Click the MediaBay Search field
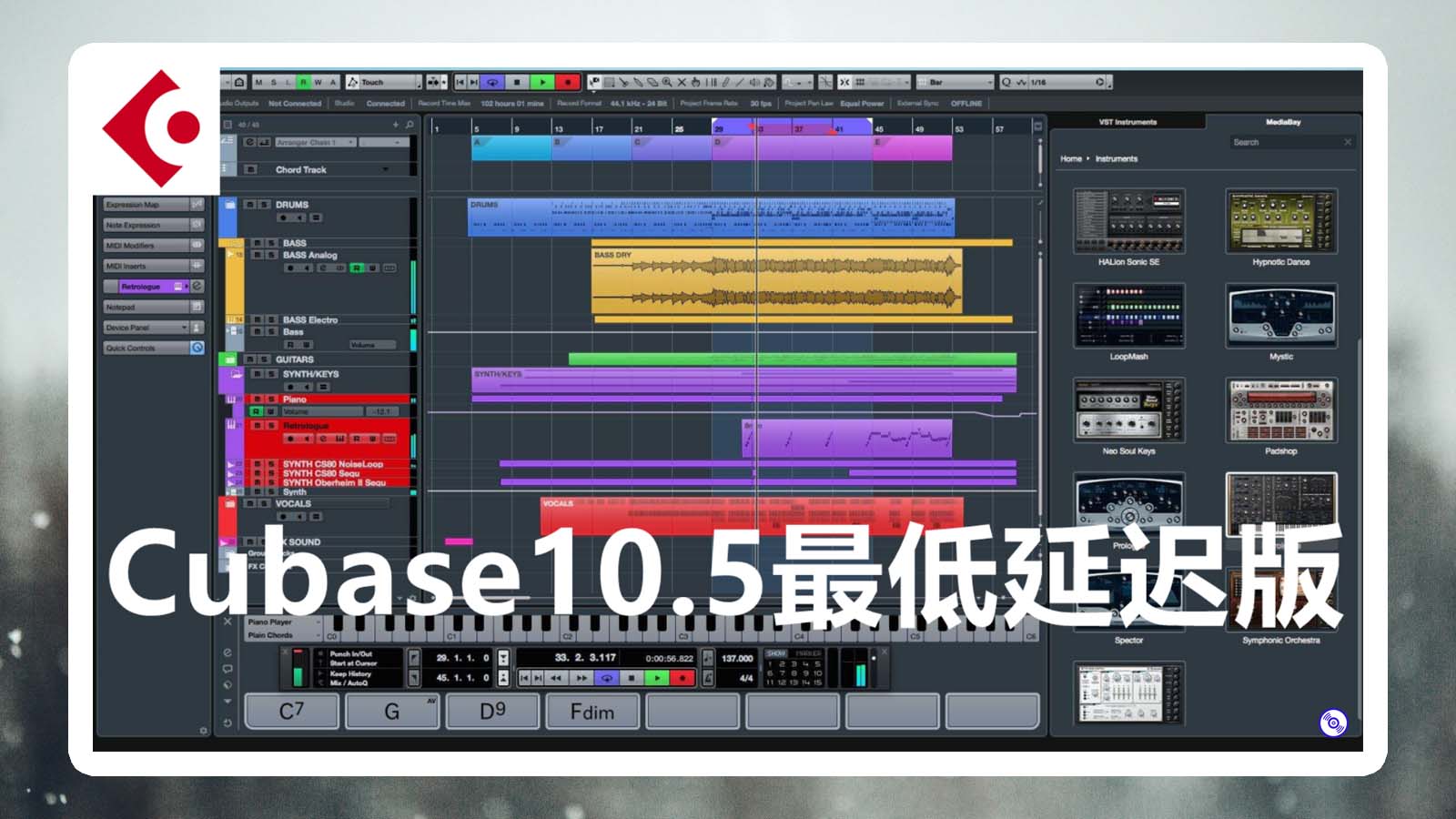This screenshot has height=819, width=1456. [1292, 142]
